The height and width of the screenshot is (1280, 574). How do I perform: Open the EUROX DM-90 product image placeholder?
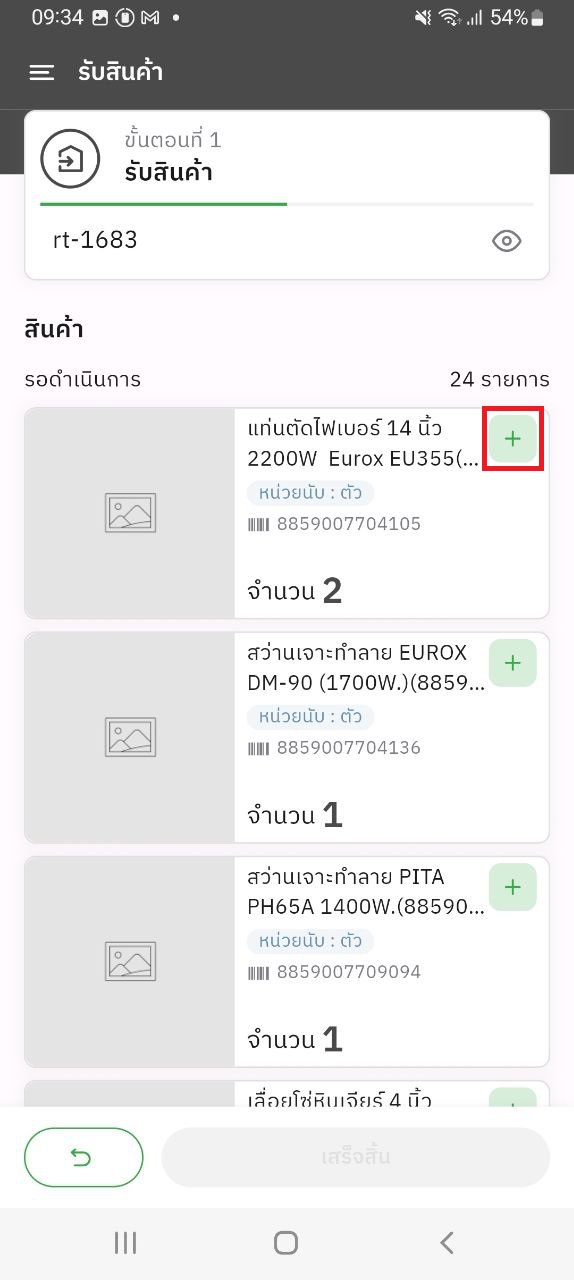click(130, 737)
